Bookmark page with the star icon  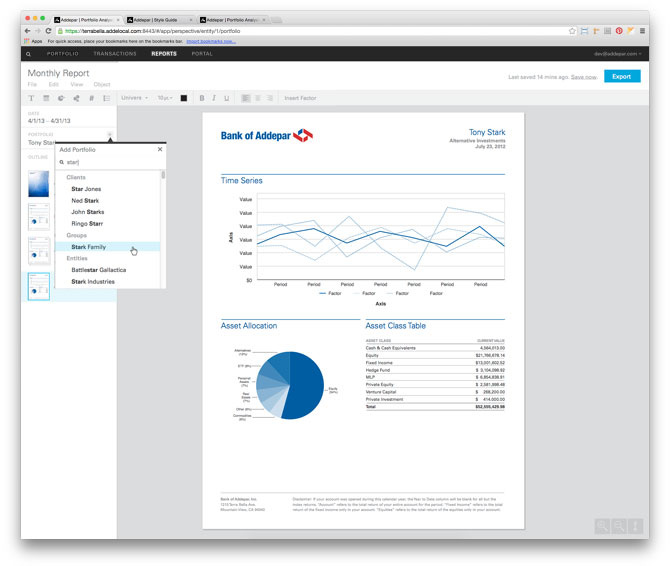[571, 31]
